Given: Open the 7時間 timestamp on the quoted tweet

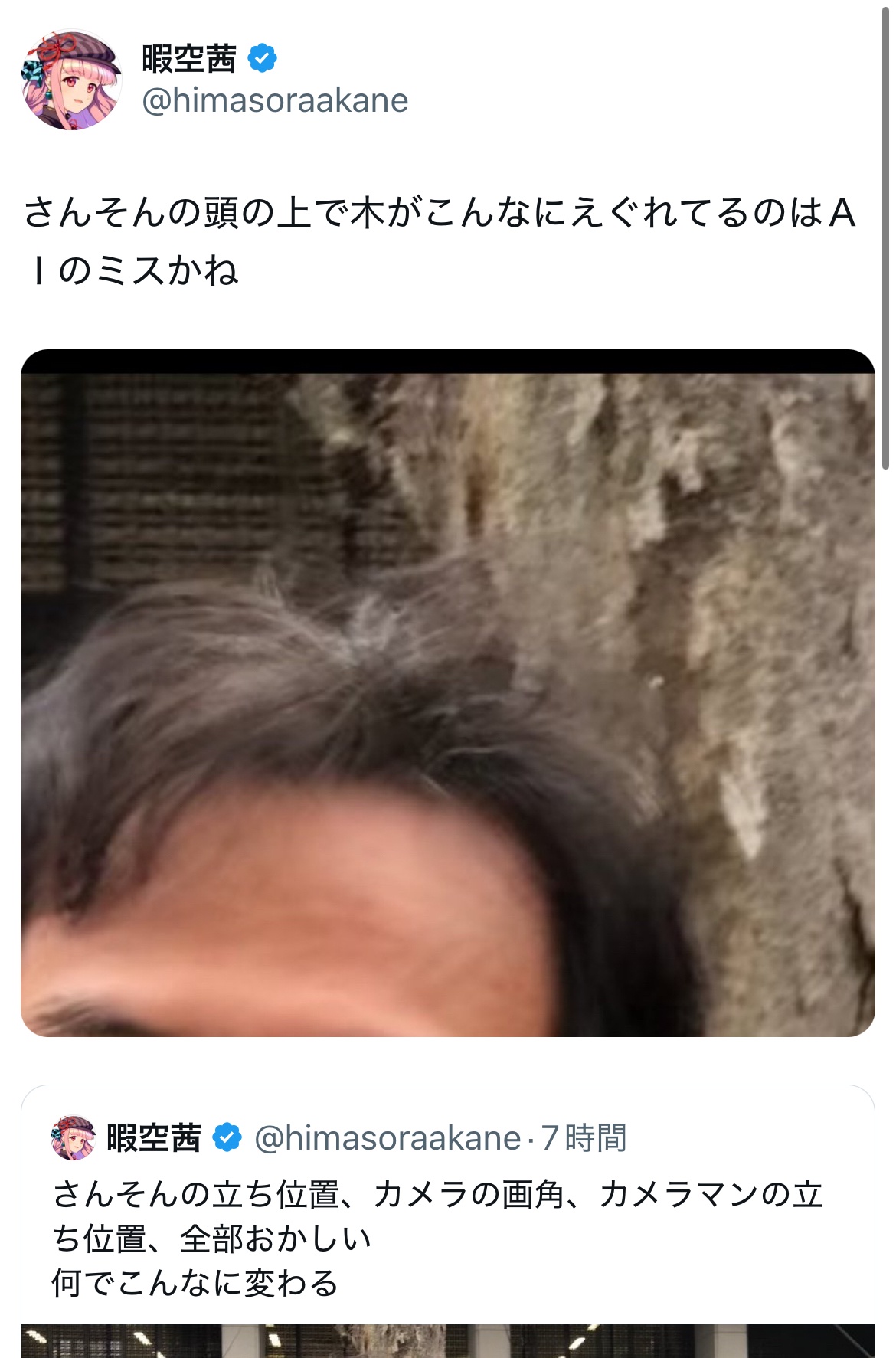Looking at the screenshot, I should [x=584, y=1138].
